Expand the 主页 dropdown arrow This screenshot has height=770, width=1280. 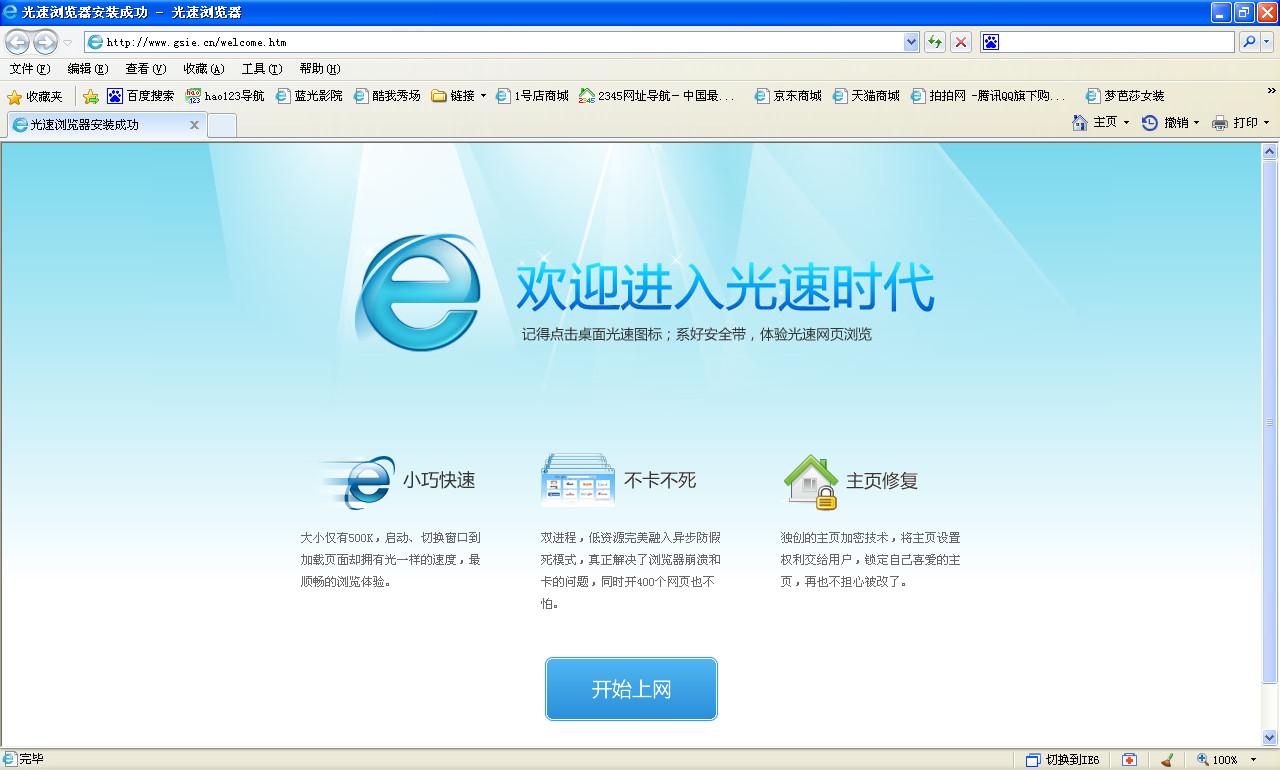pyautogui.click(x=1126, y=123)
